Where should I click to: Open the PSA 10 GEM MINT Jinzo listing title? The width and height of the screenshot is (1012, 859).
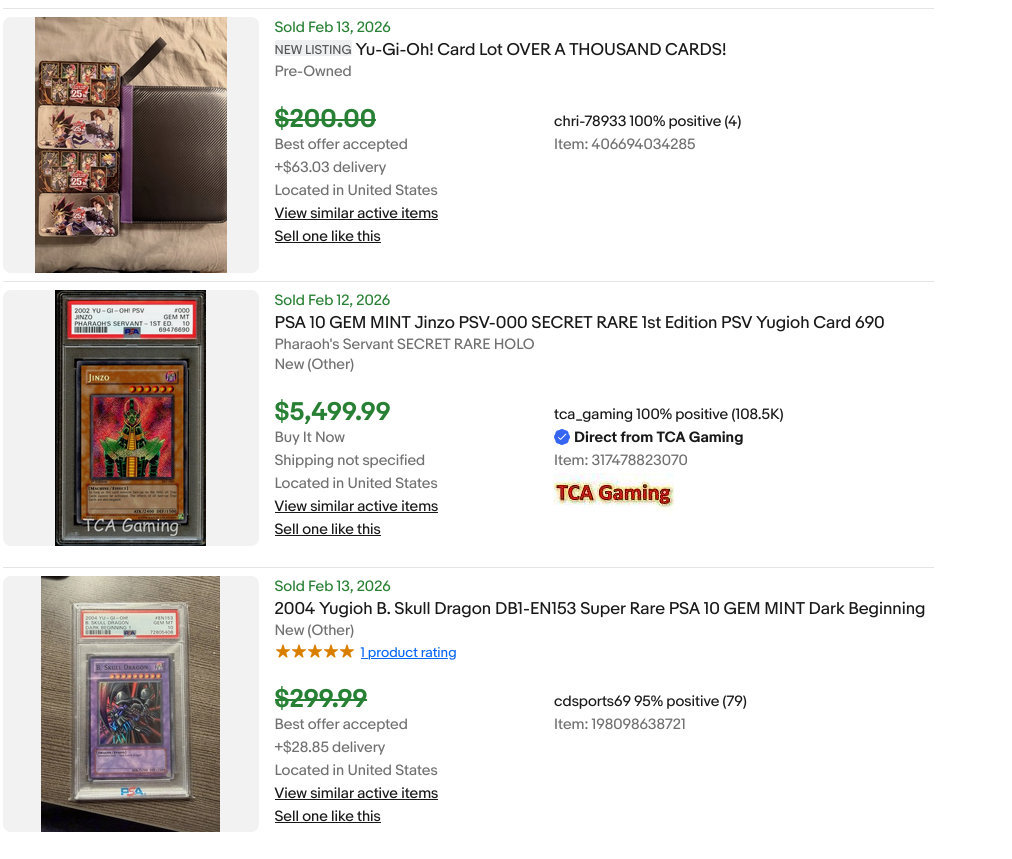tap(579, 322)
